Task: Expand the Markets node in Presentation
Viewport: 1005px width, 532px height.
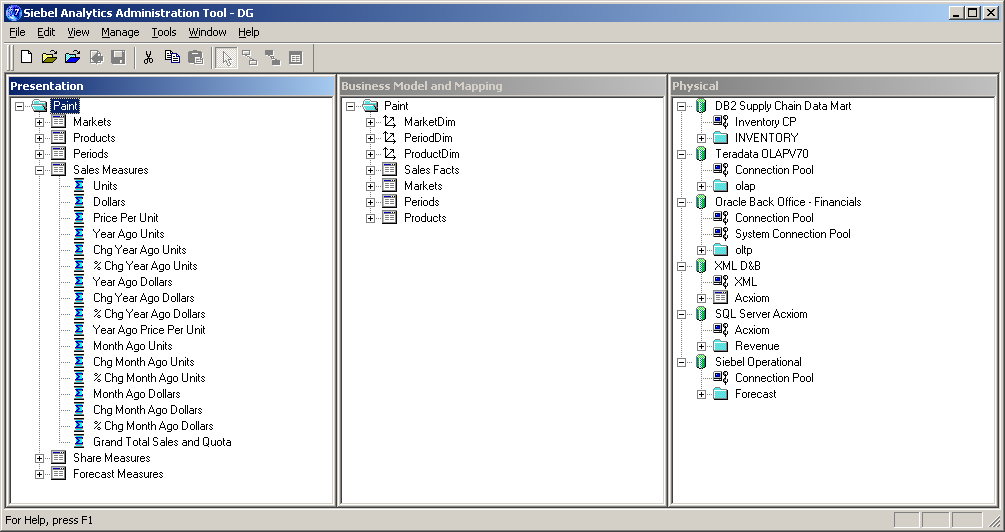Action: point(40,122)
